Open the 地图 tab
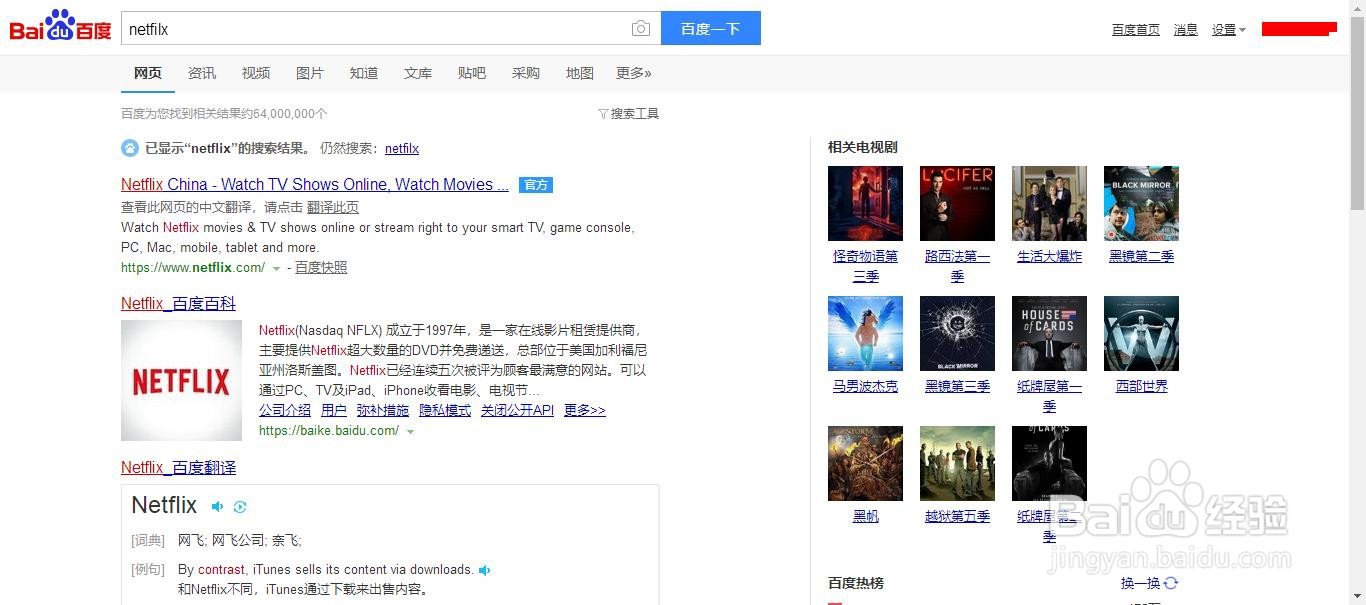 [x=580, y=73]
